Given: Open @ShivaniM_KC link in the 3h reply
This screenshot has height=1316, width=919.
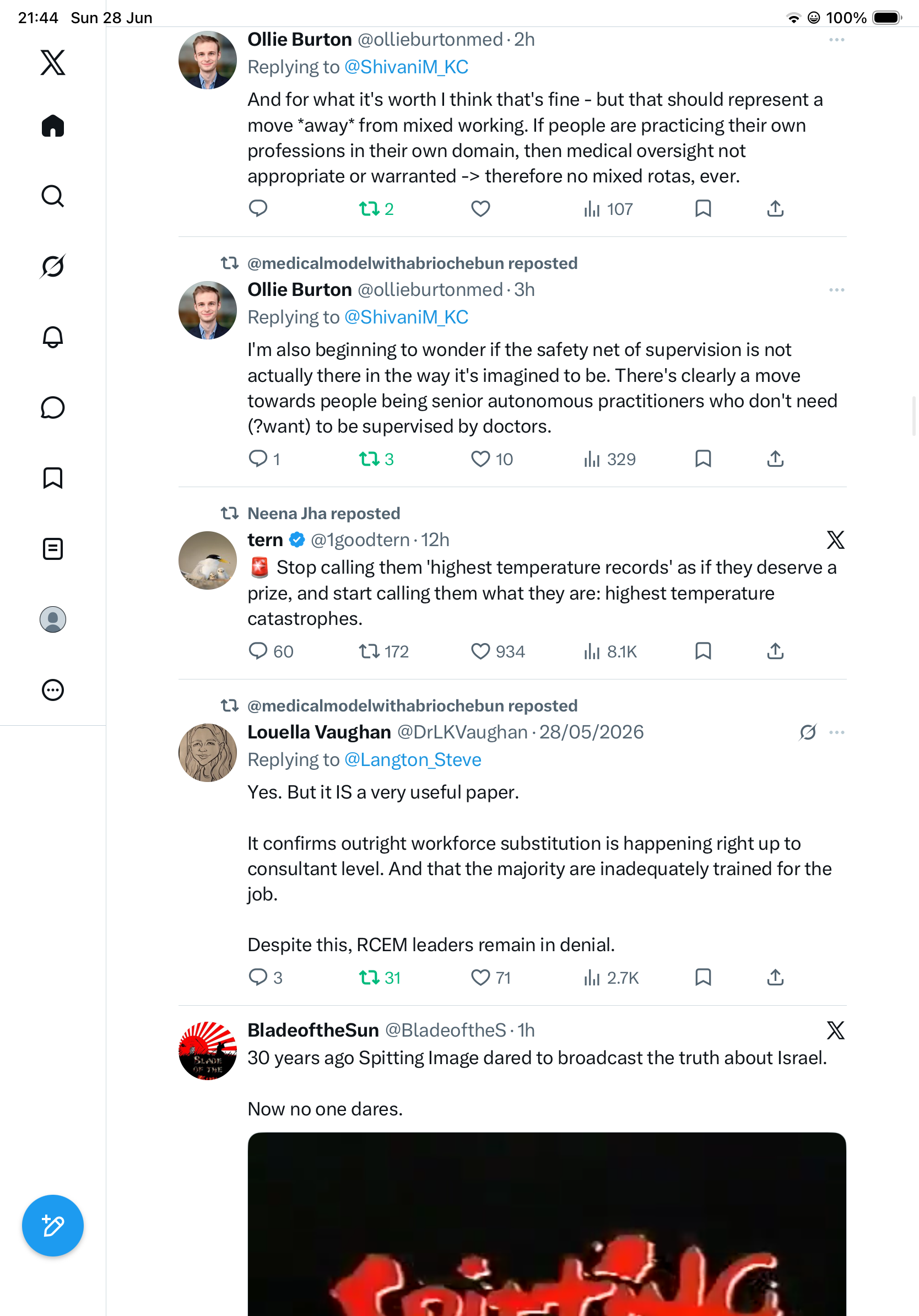Looking at the screenshot, I should point(406,317).
